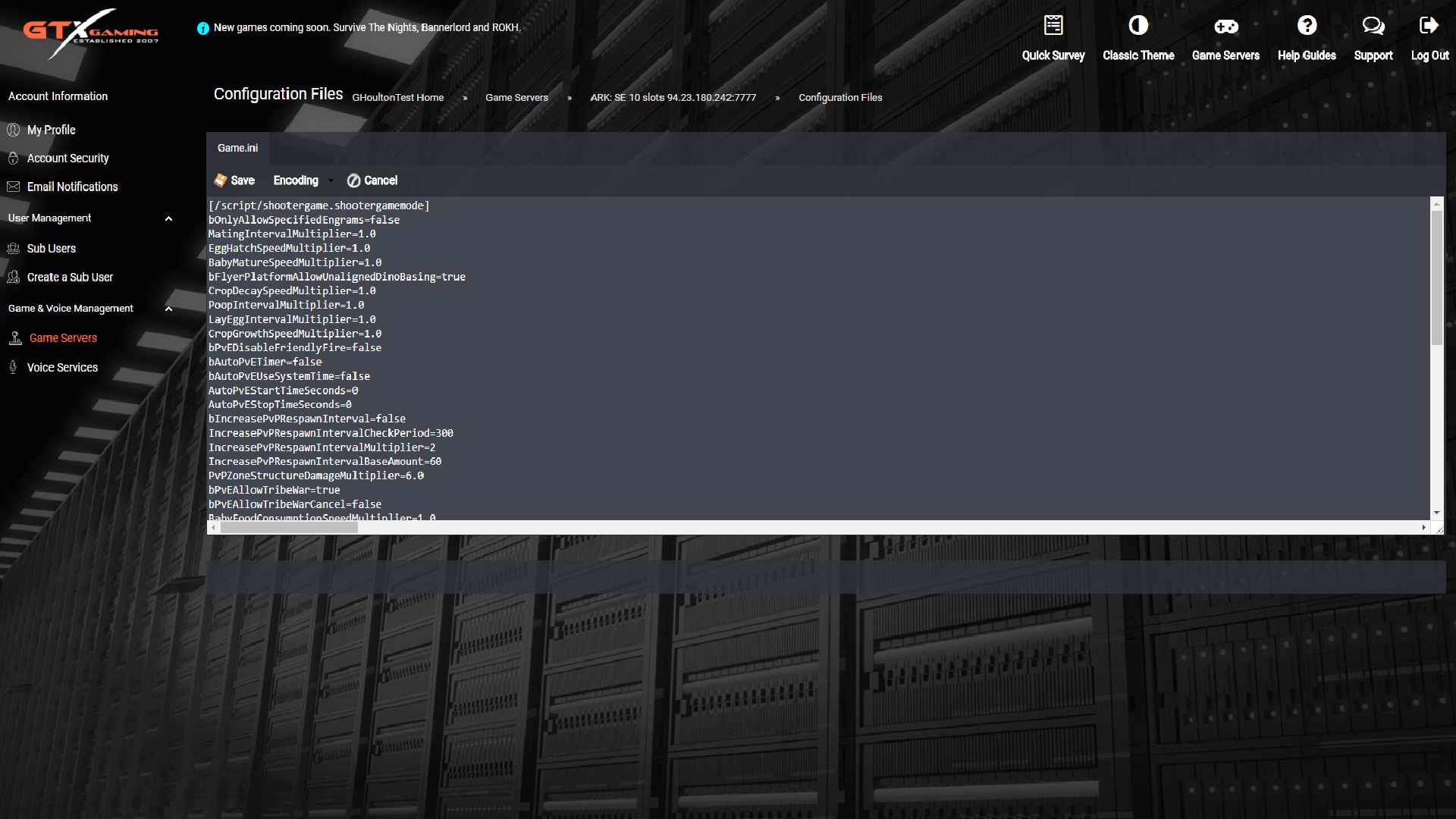Toggle bPvEAllowTribeWar setting
1456x819 pixels.
tap(330, 490)
